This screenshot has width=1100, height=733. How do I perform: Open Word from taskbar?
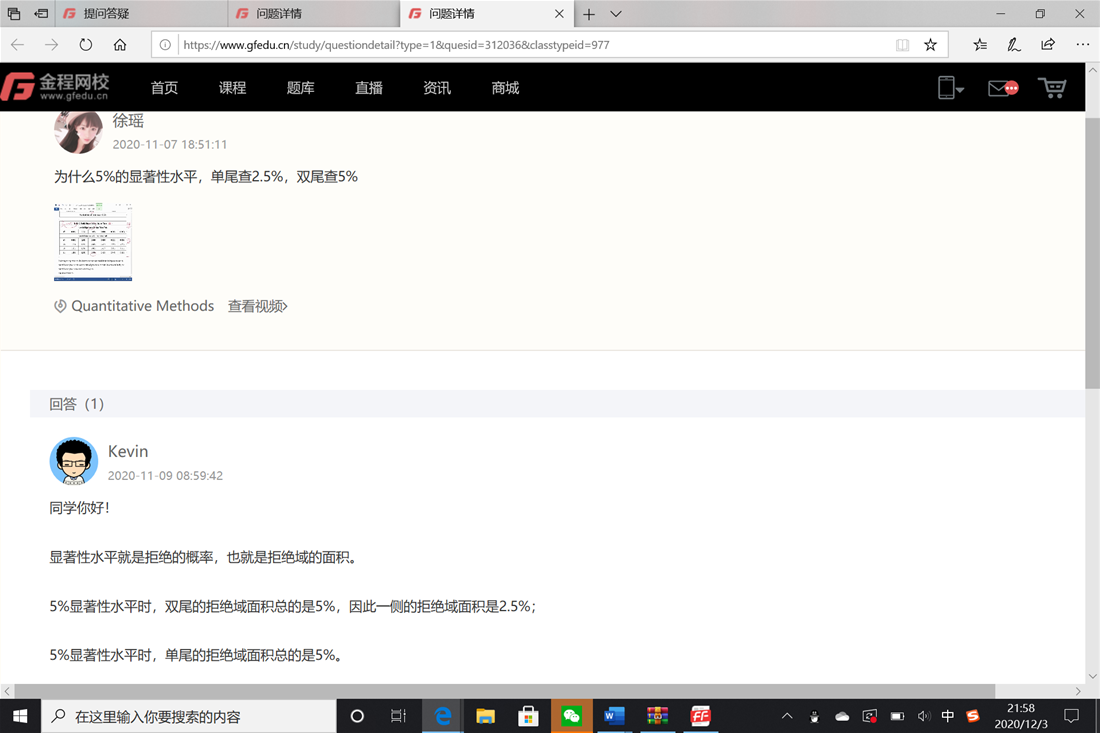(x=615, y=716)
